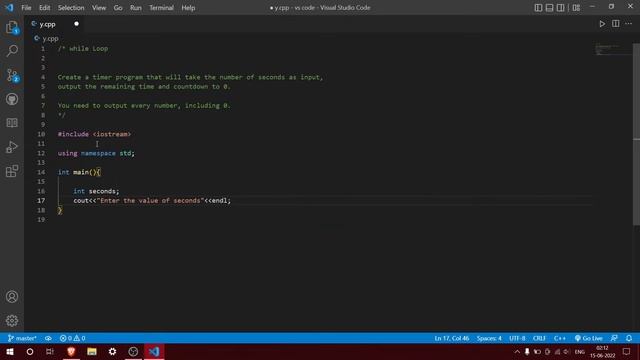Open Settings gear on taskbar
This screenshot has width=640, height=360.
point(112,351)
